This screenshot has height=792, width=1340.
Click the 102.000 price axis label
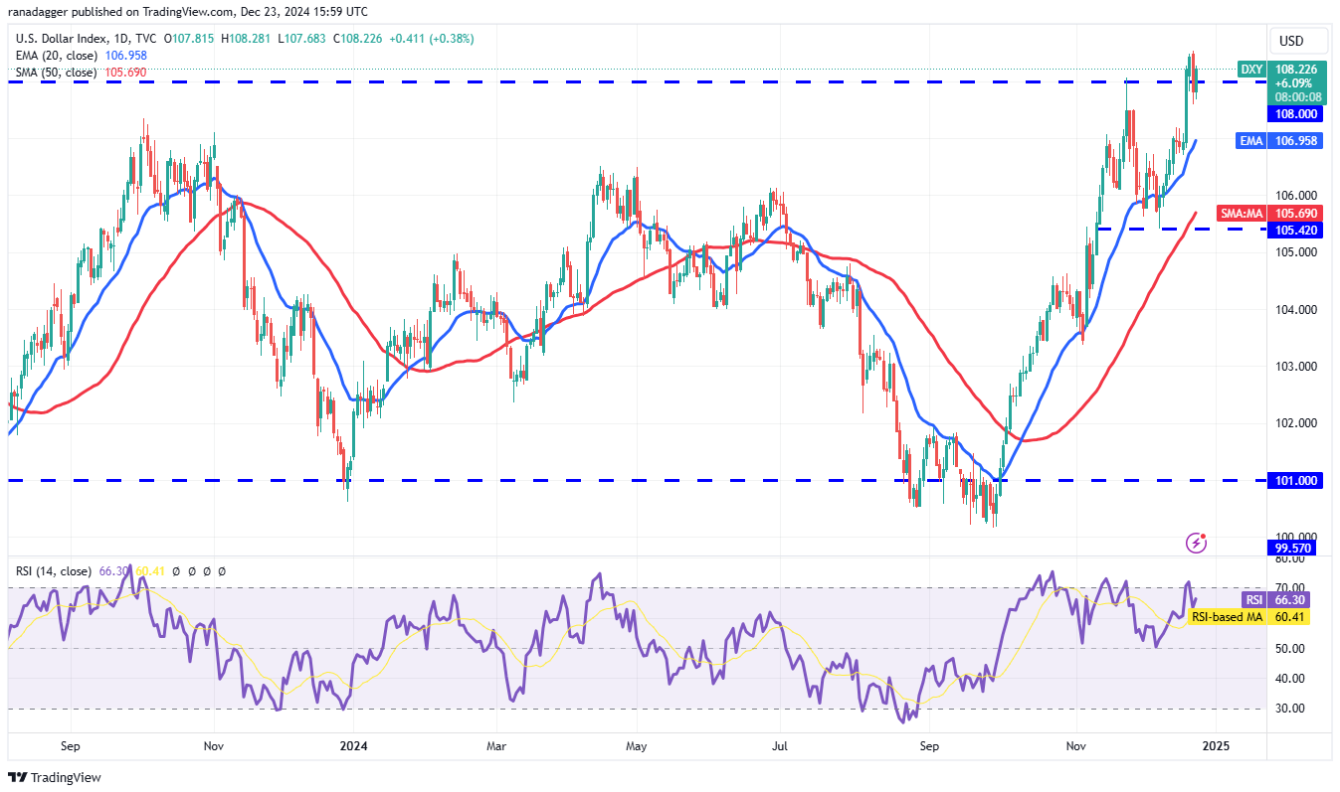[1296, 423]
